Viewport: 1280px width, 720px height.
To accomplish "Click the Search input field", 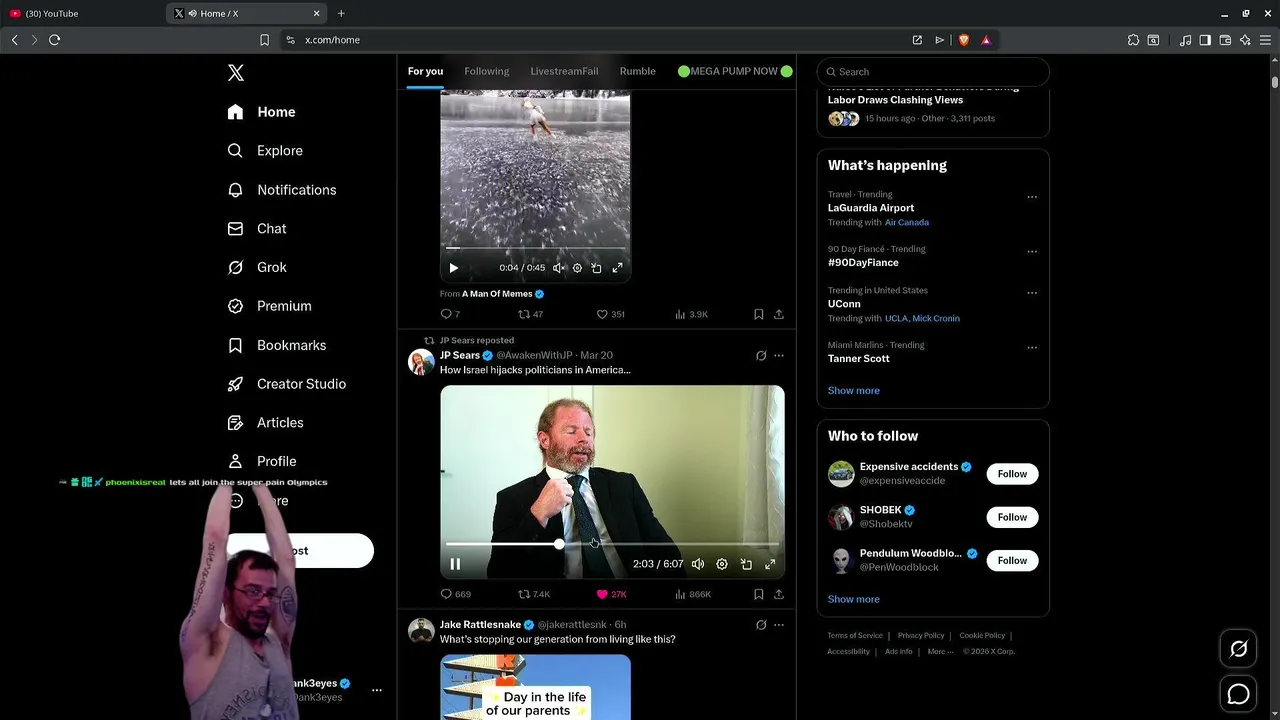I will tap(933, 72).
